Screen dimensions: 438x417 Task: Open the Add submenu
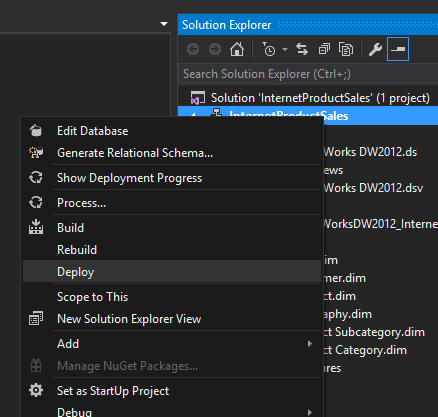coord(172,344)
